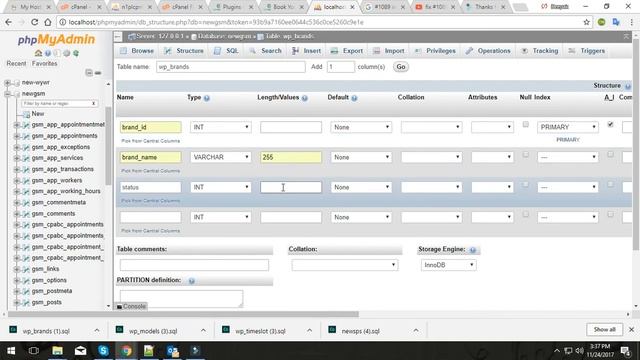Image resolution: width=640 pixels, height=360 pixels.
Task: Open the Operations tab
Action: 488,51
